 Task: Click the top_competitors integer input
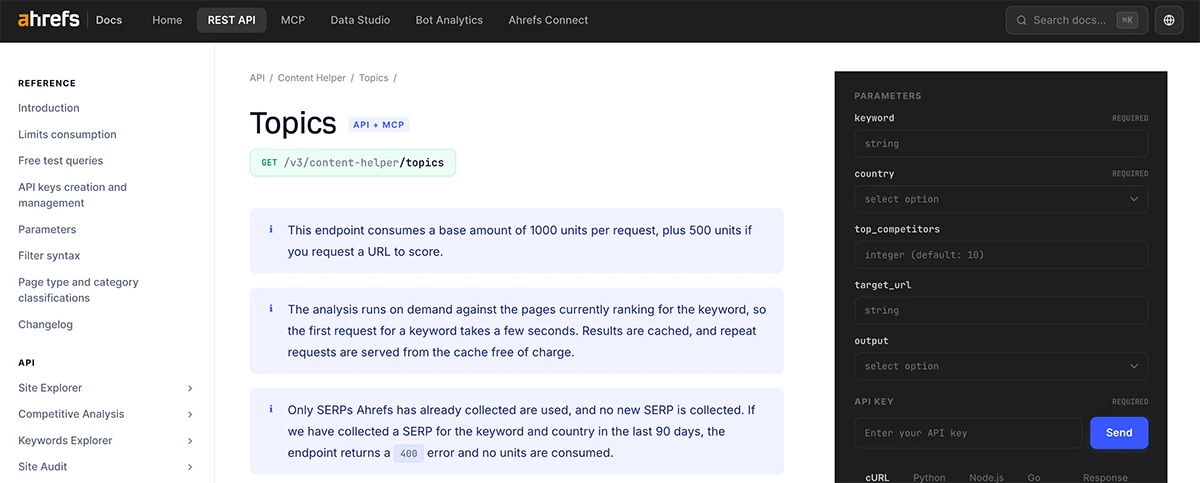pyautogui.click(x=1001, y=255)
